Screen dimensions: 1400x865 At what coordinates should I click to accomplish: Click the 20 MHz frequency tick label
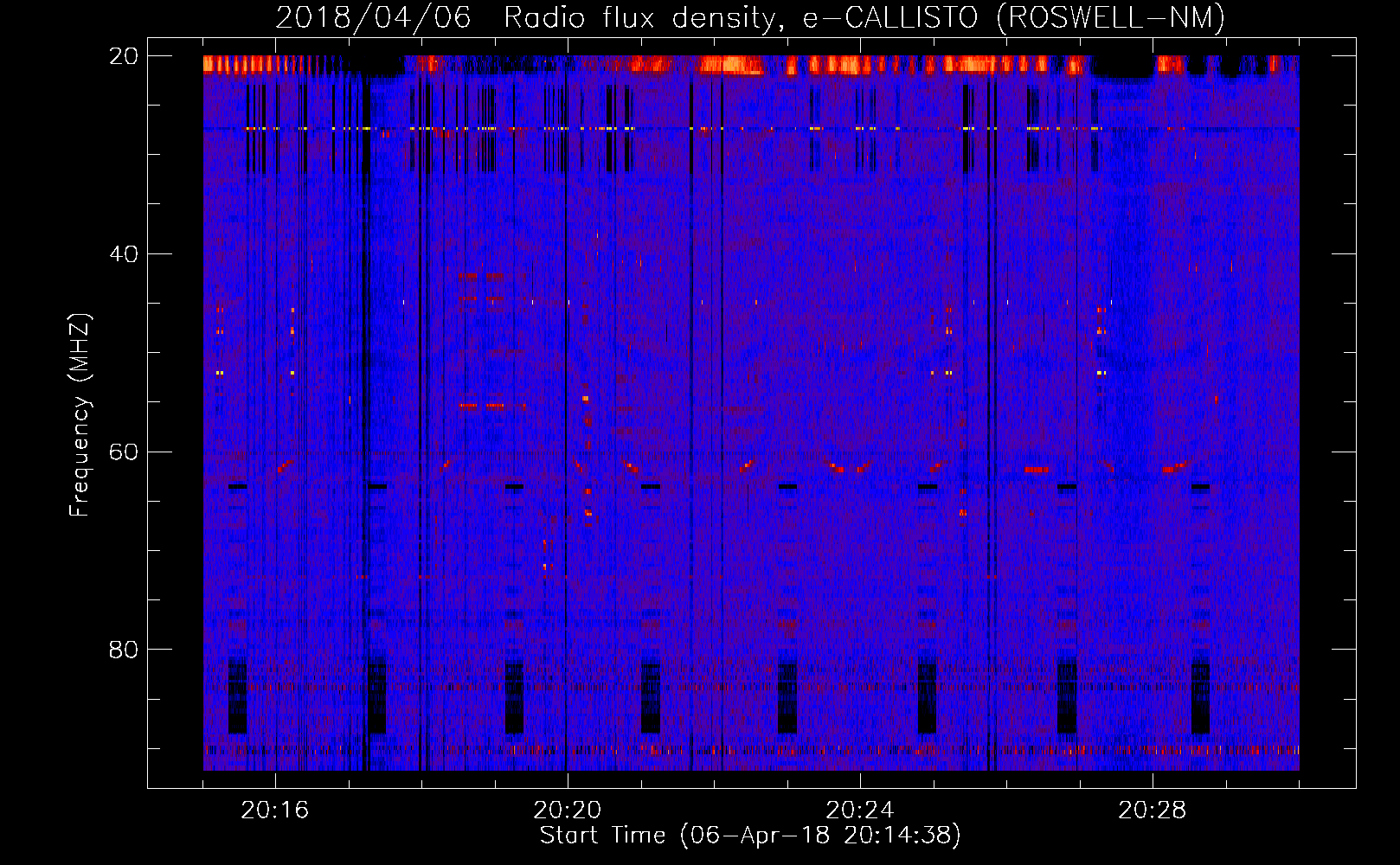click(x=123, y=56)
